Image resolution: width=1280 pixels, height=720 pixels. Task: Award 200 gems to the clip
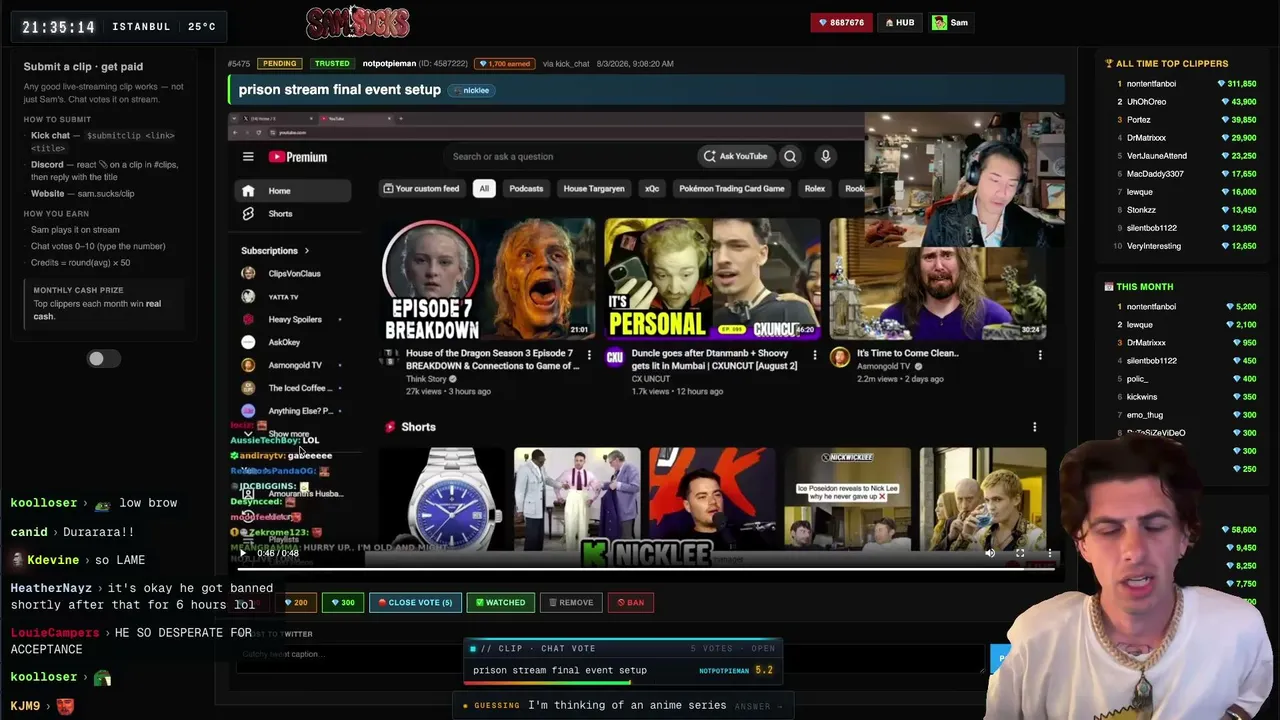(296, 603)
